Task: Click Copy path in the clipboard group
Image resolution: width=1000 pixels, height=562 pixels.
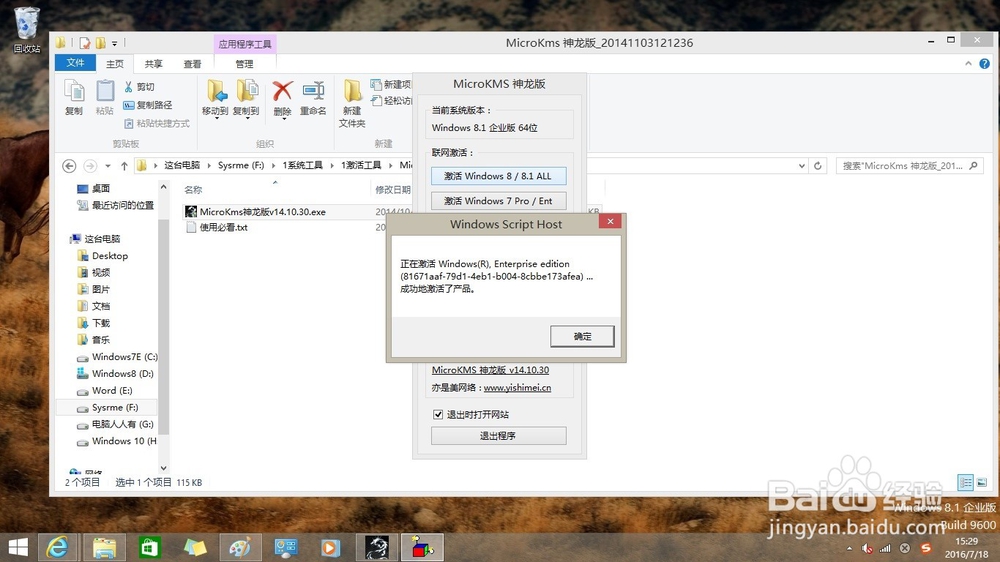Action: pos(147,105)
